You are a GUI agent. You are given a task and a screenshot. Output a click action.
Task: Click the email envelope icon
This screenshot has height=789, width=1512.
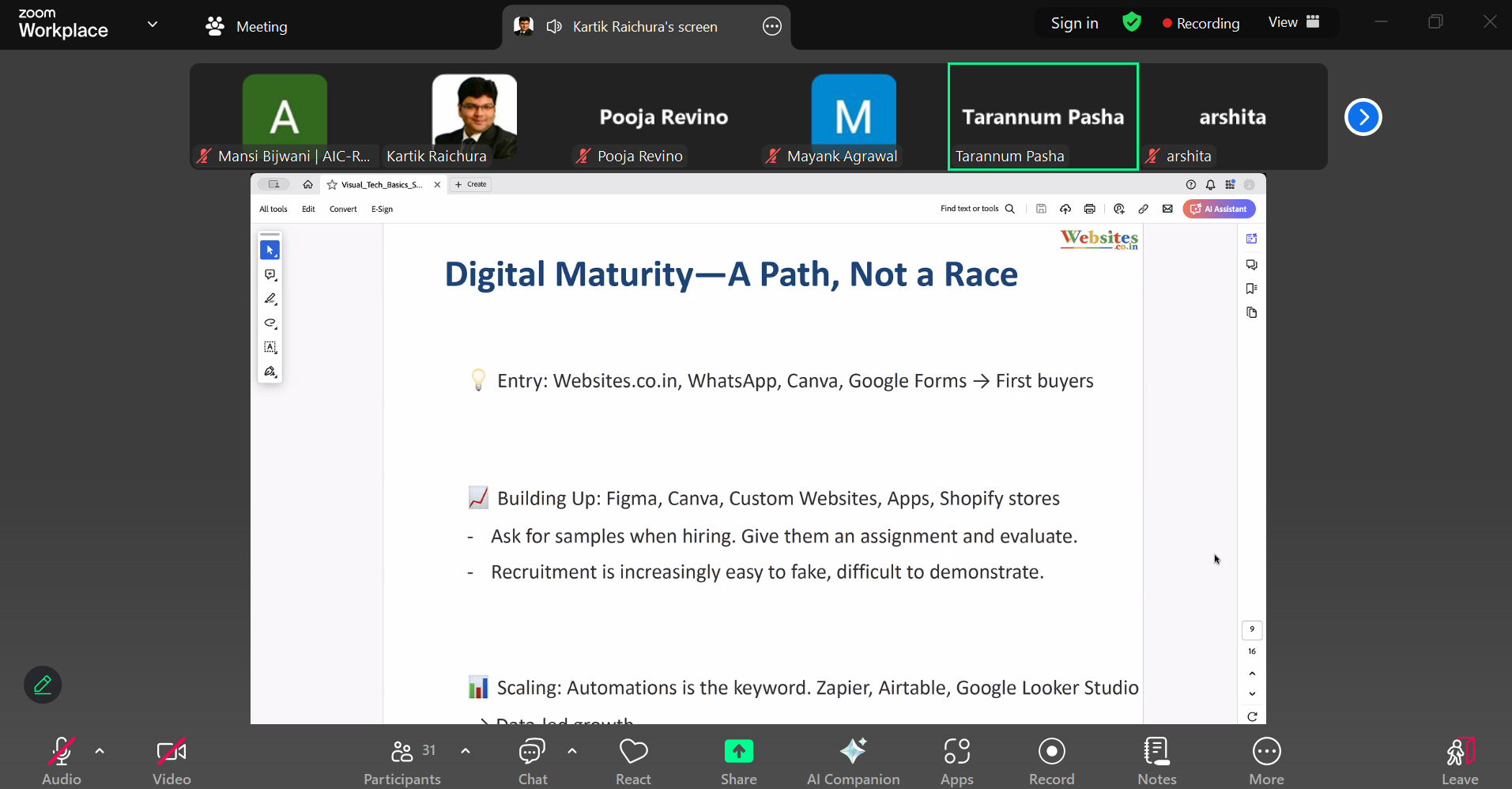click(x=1167, y=209)
